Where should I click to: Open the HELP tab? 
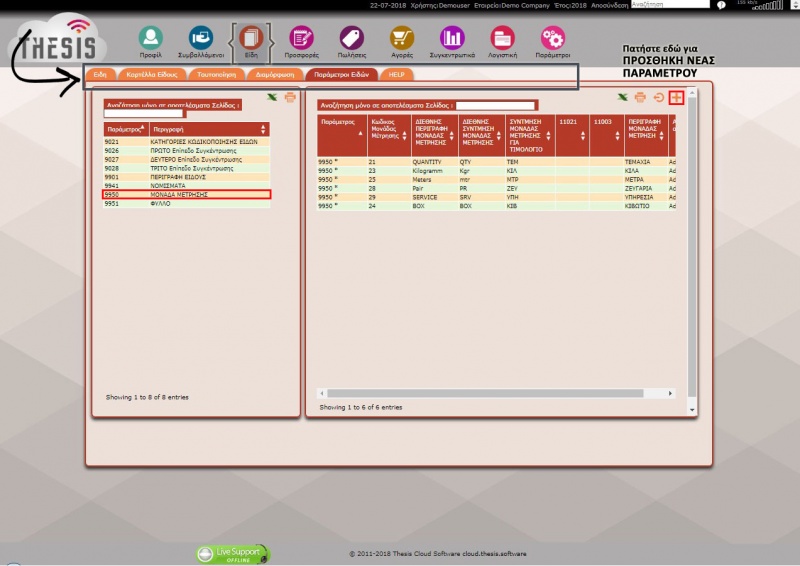point(397,75)
